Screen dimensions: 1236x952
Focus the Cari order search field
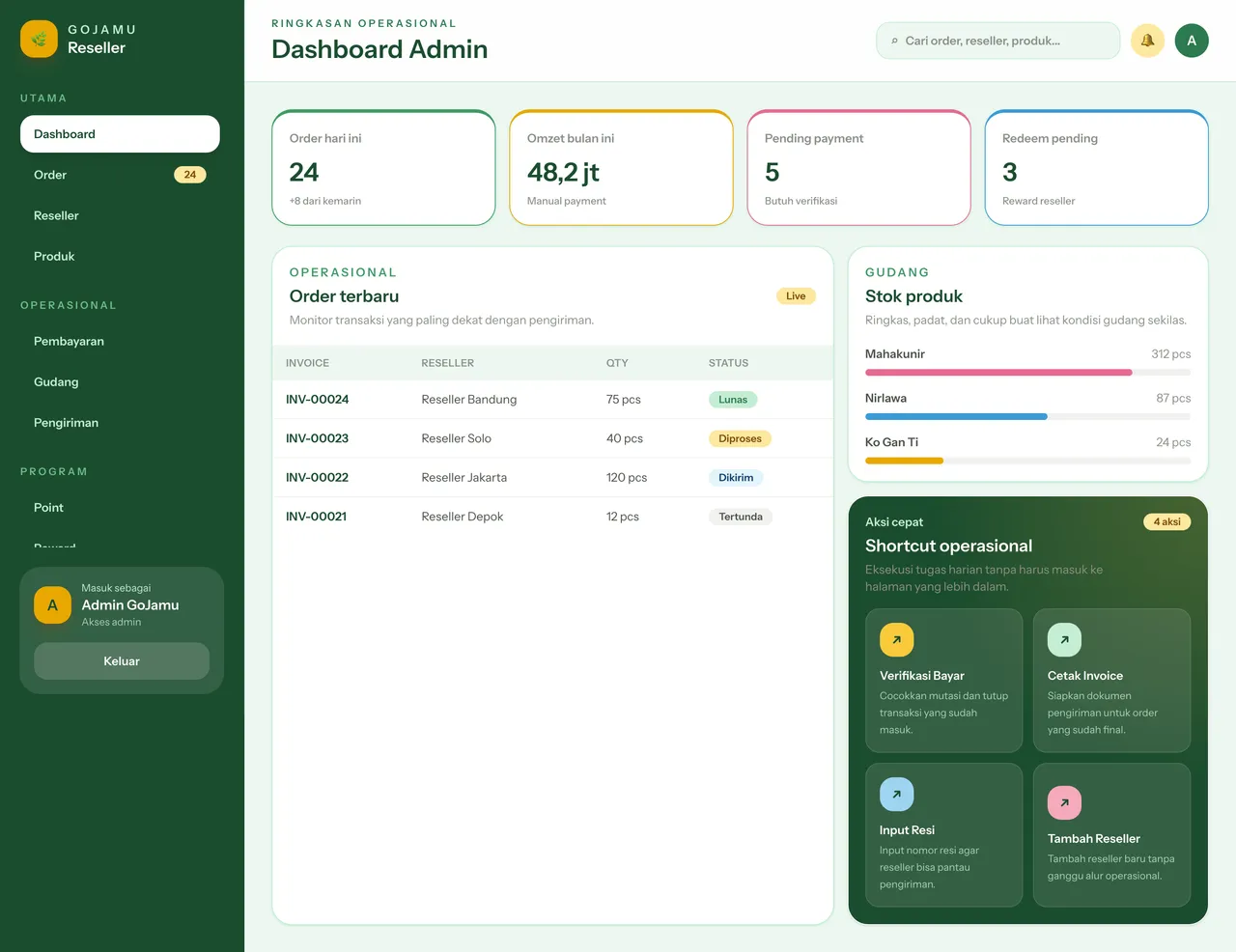click(998, 41)
